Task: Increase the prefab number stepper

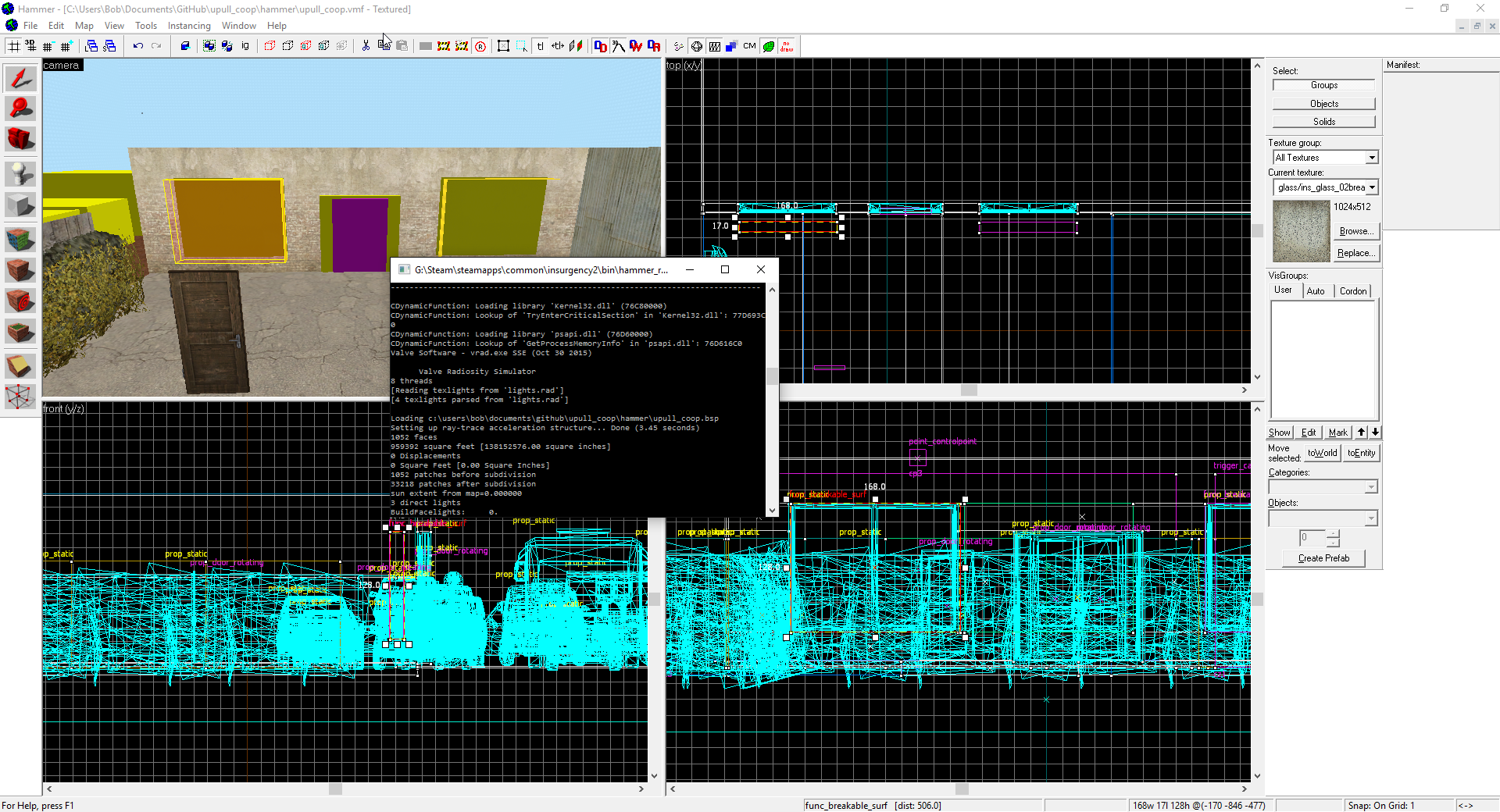Action: point(1333,533)
